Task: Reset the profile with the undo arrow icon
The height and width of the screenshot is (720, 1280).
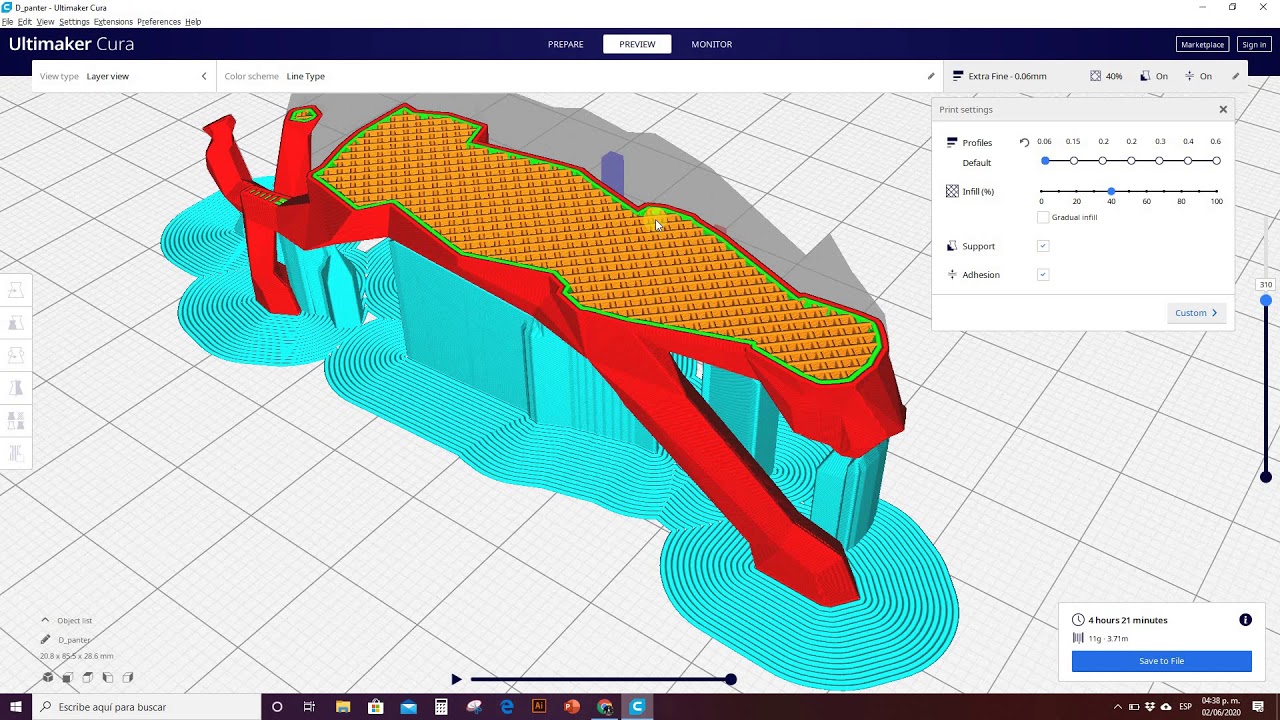Action: [1024, 142]
